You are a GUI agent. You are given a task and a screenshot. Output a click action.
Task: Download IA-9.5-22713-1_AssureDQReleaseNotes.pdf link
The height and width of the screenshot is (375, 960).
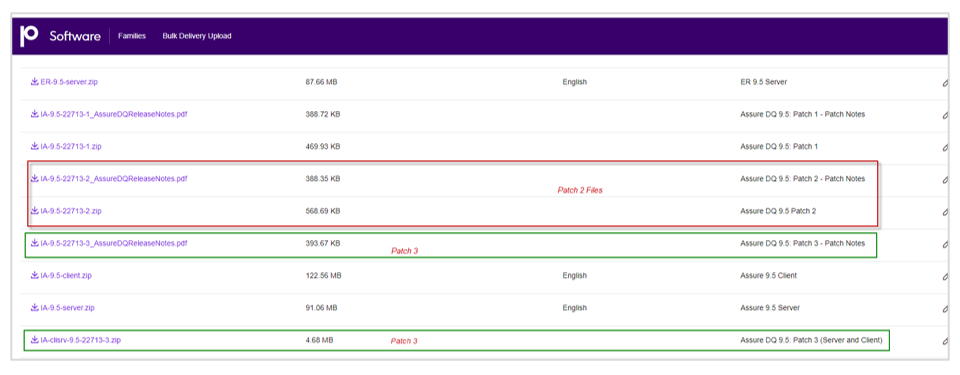coord(114,115)
